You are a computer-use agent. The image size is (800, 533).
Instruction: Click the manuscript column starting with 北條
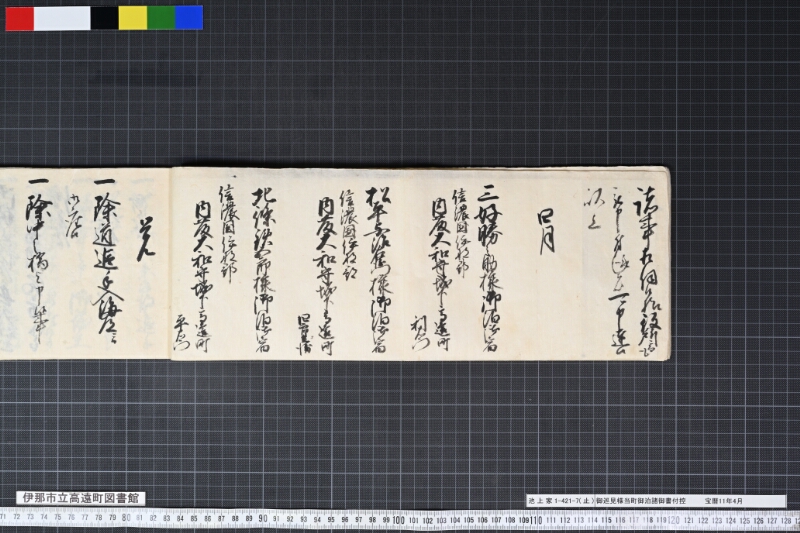point(264,269)
